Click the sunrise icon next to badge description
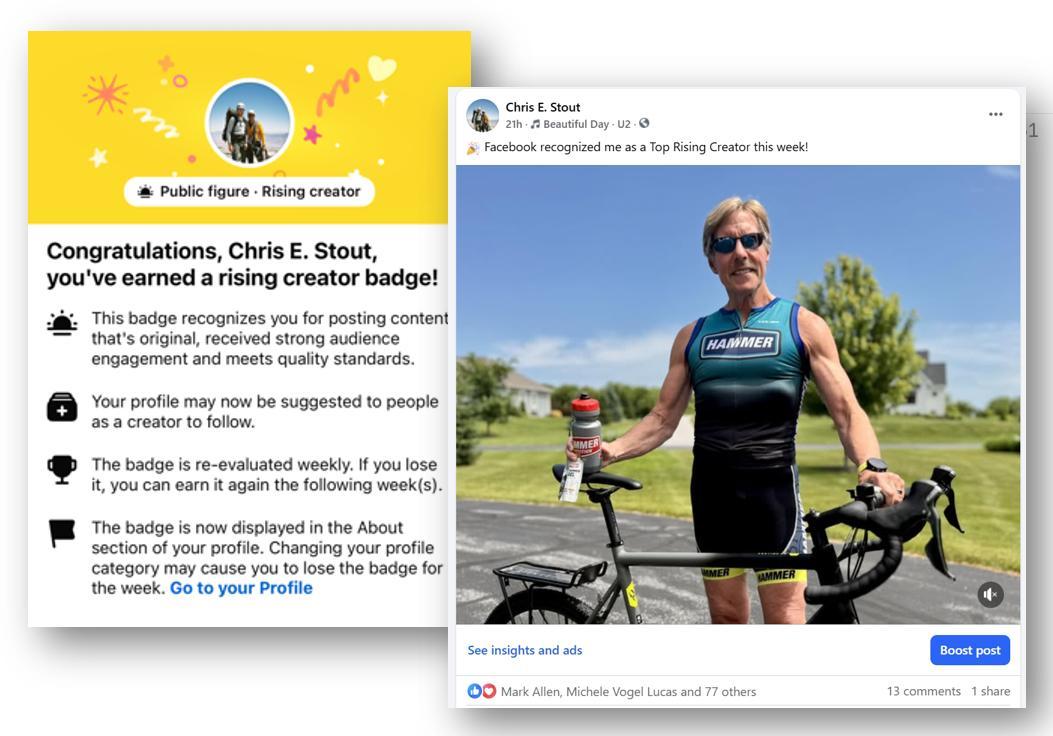Screen dimensions: 1053x736 [62, 324]
